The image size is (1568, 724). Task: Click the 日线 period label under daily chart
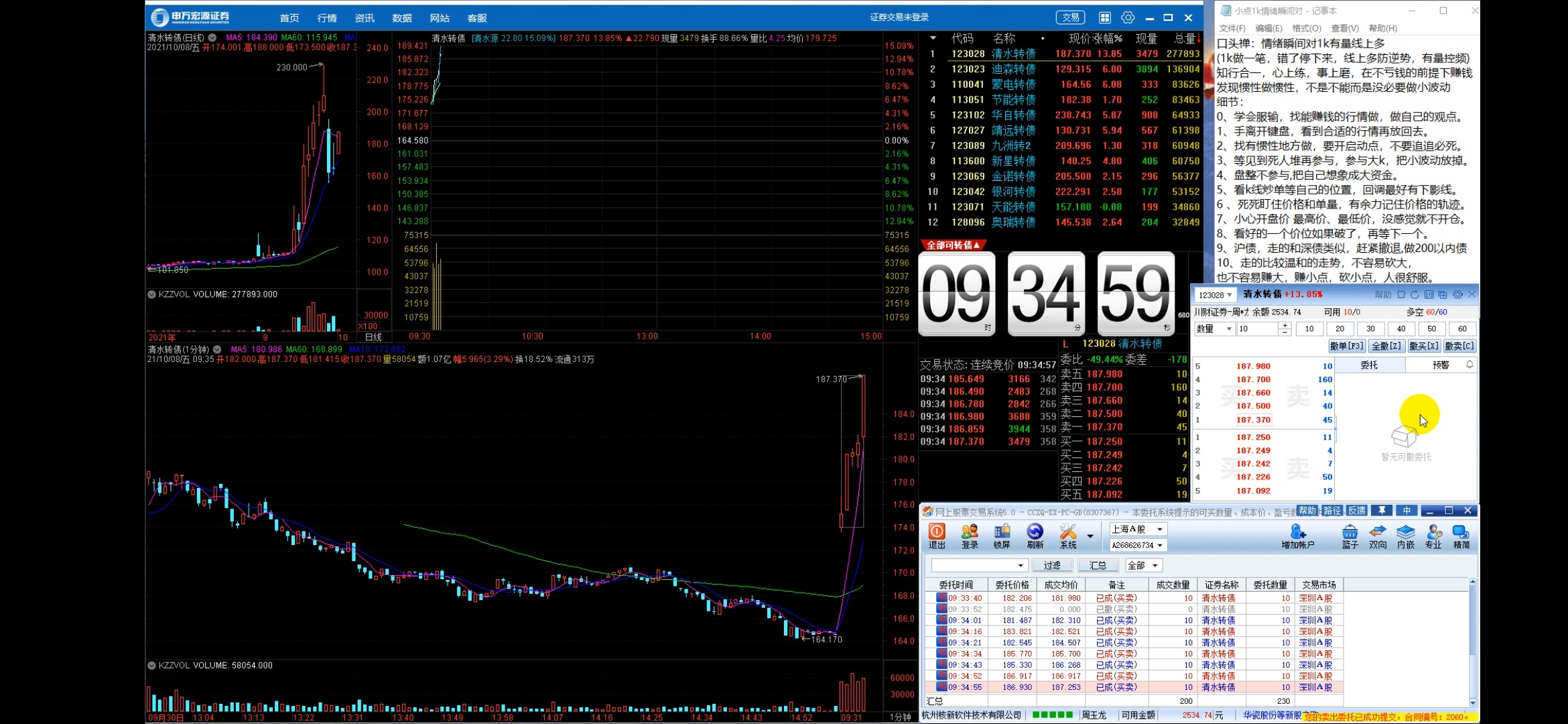[x=373, y=337]
